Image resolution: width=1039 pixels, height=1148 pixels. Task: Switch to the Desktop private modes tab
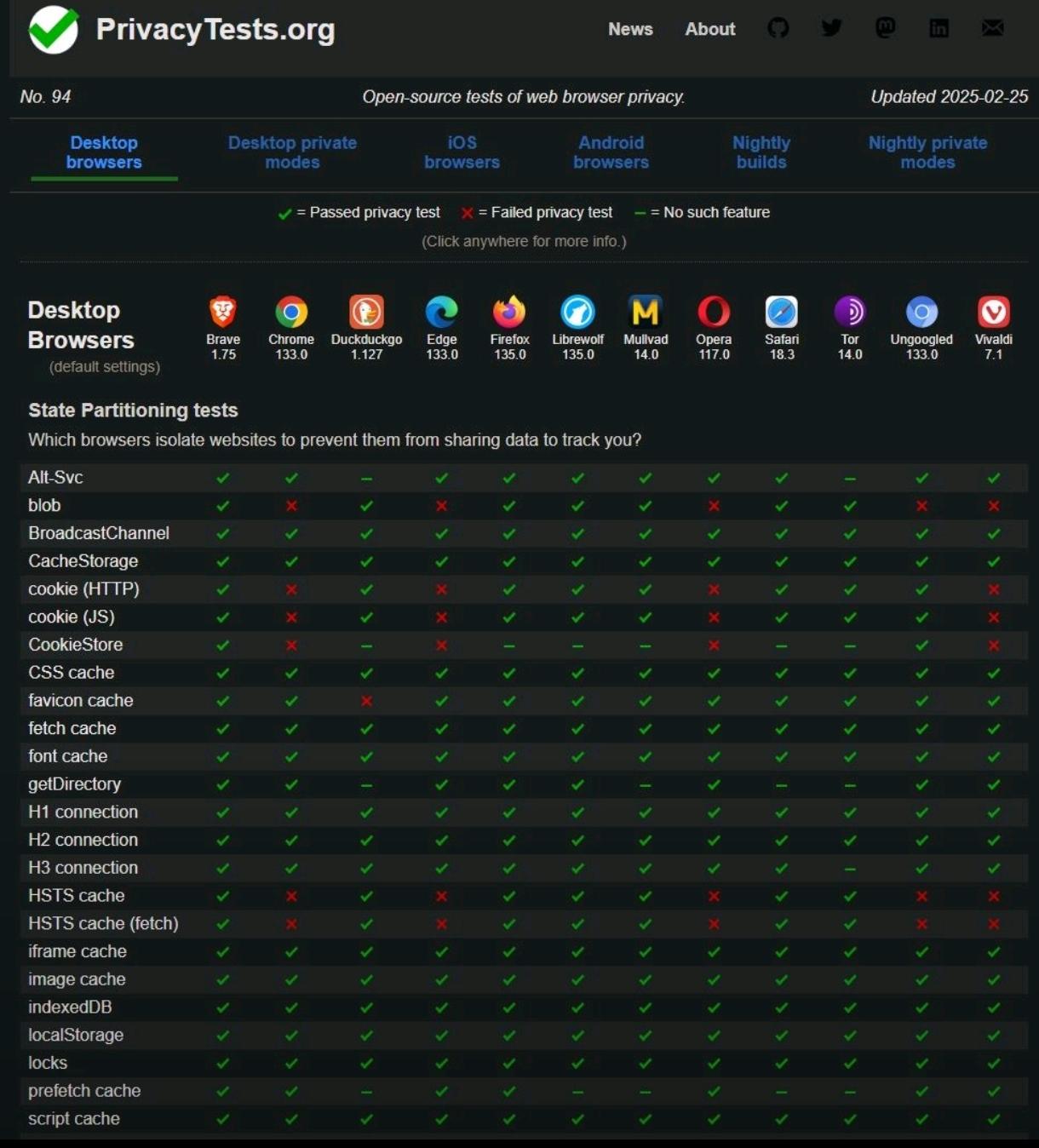(292, 152)
